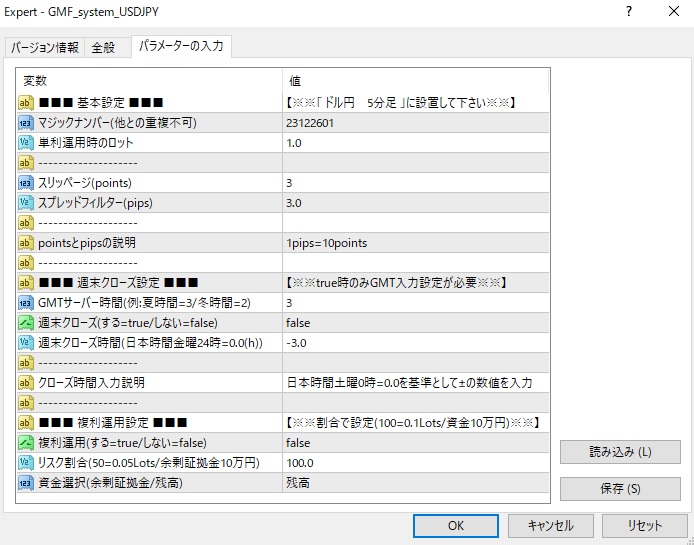694x545 pixels.
Task: Click the GMTサーバー時間 integer icon
Action: coord(27,303)
